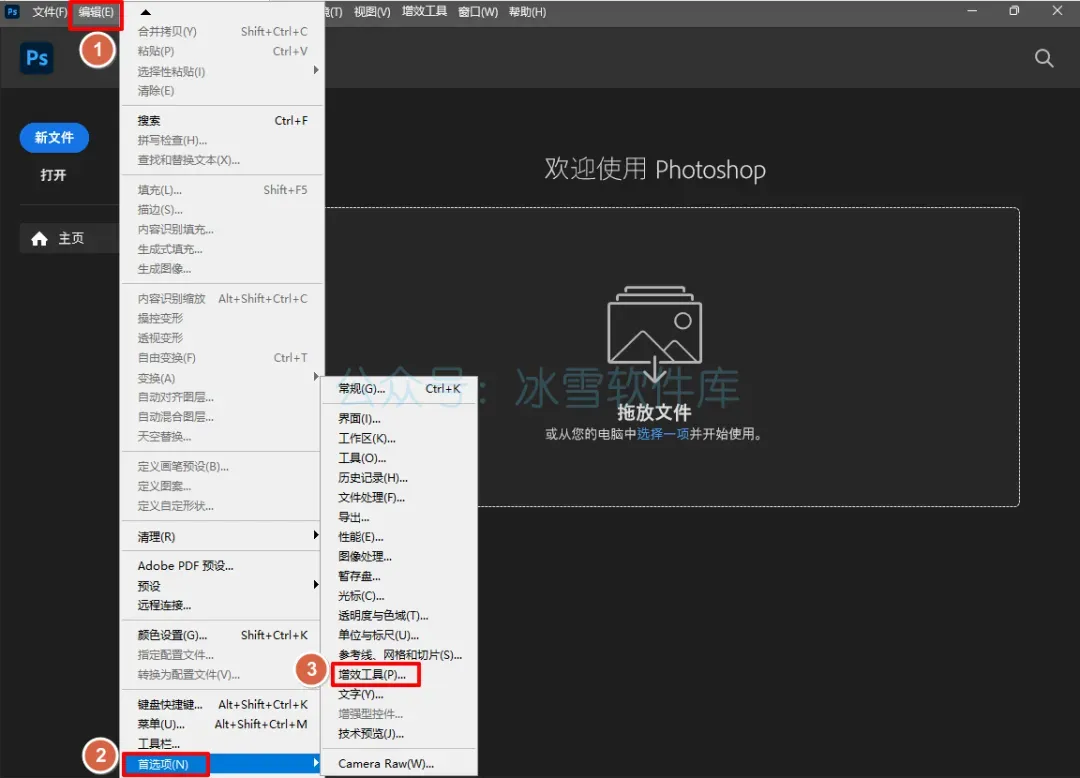Choose 合并拷贝(Y) menu entry
The width and height of the screenshot is (1080, 778).
pyautogui.click(x=222, y=32)
